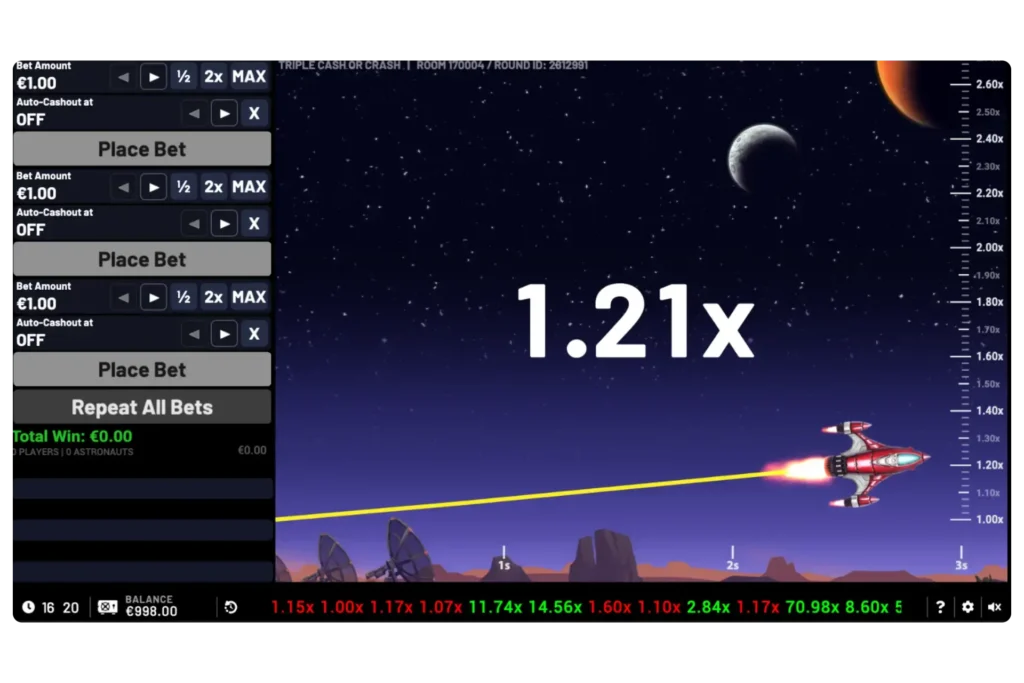The image size is (1024, 683).
Task: Click the clock icon in bottom bar
Action: click(x=28, y=607)
